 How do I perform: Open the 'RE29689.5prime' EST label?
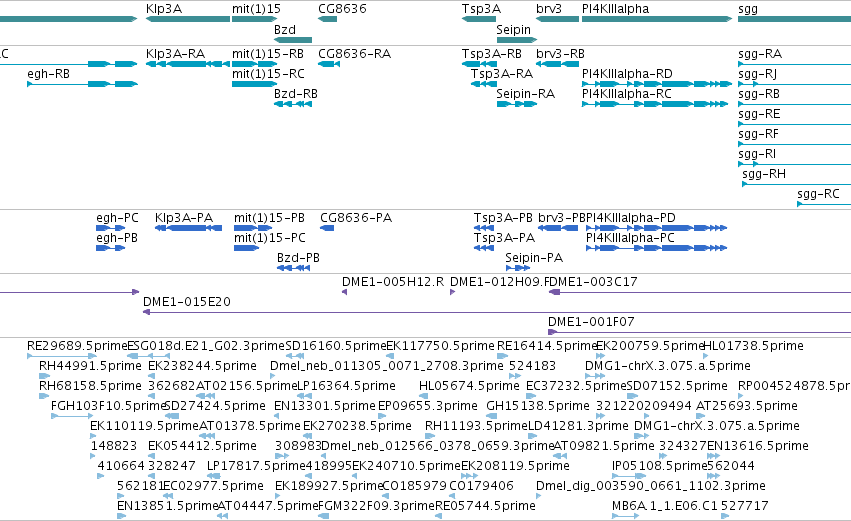coord(77,346)
